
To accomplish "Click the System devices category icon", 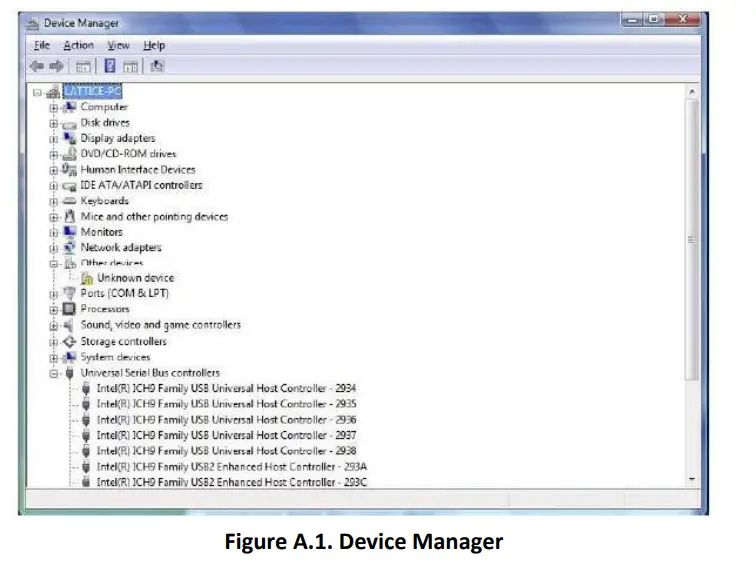I will point(69,357).
